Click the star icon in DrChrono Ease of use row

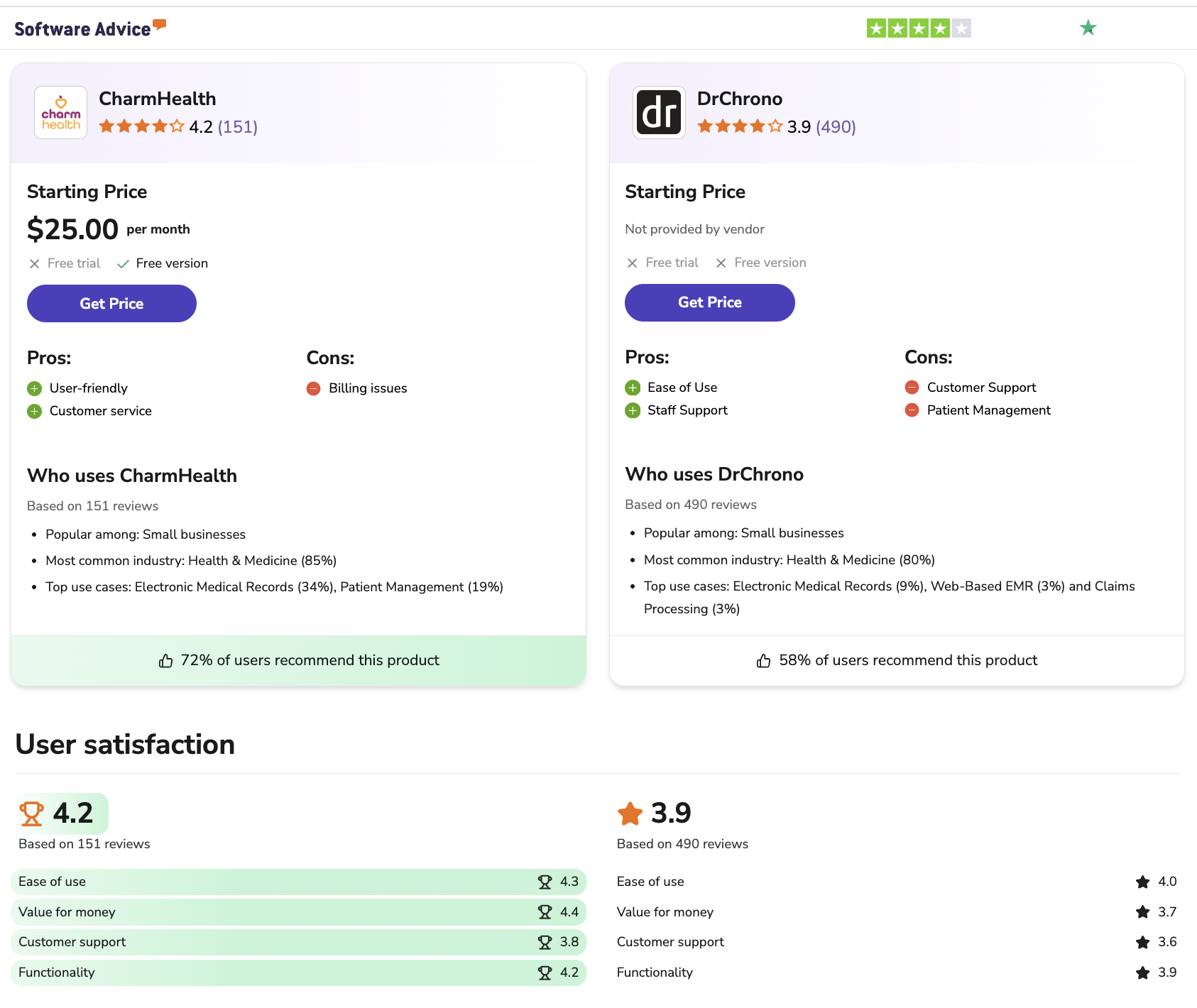click(1143, 882)
